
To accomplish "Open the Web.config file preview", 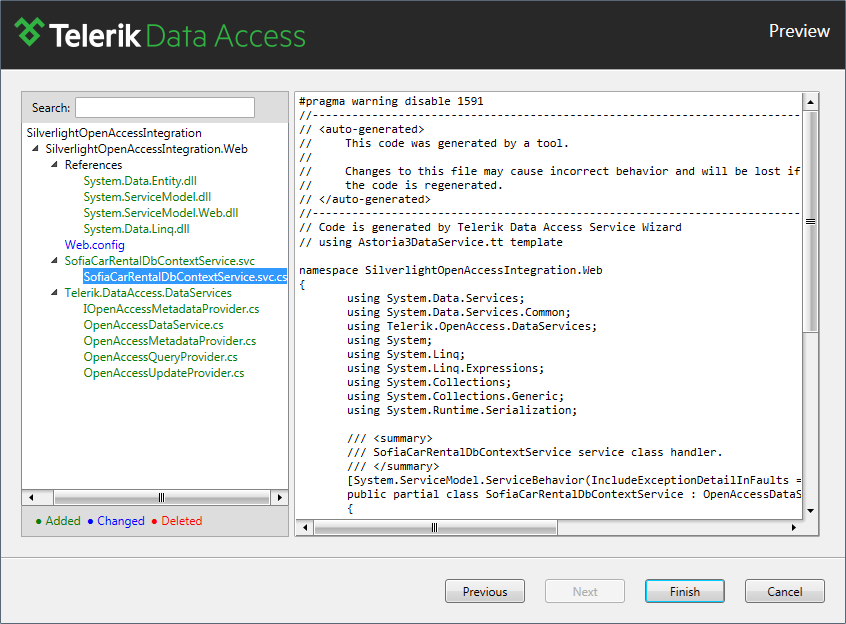I will pos(94,245).
